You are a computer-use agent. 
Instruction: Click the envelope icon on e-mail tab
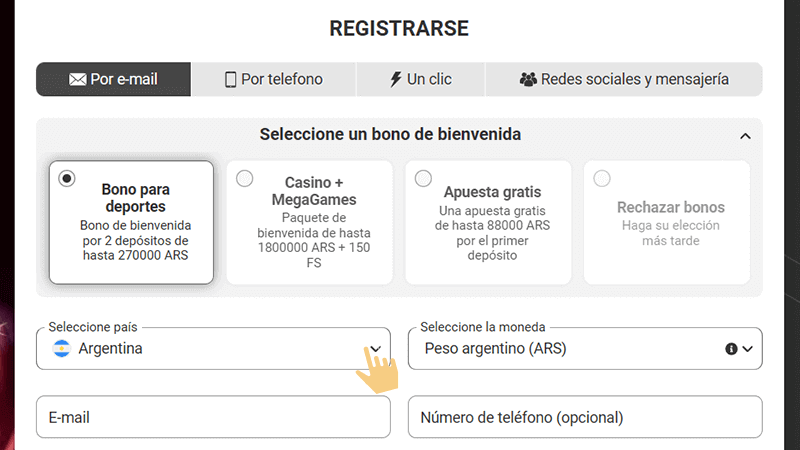(77, 79)
